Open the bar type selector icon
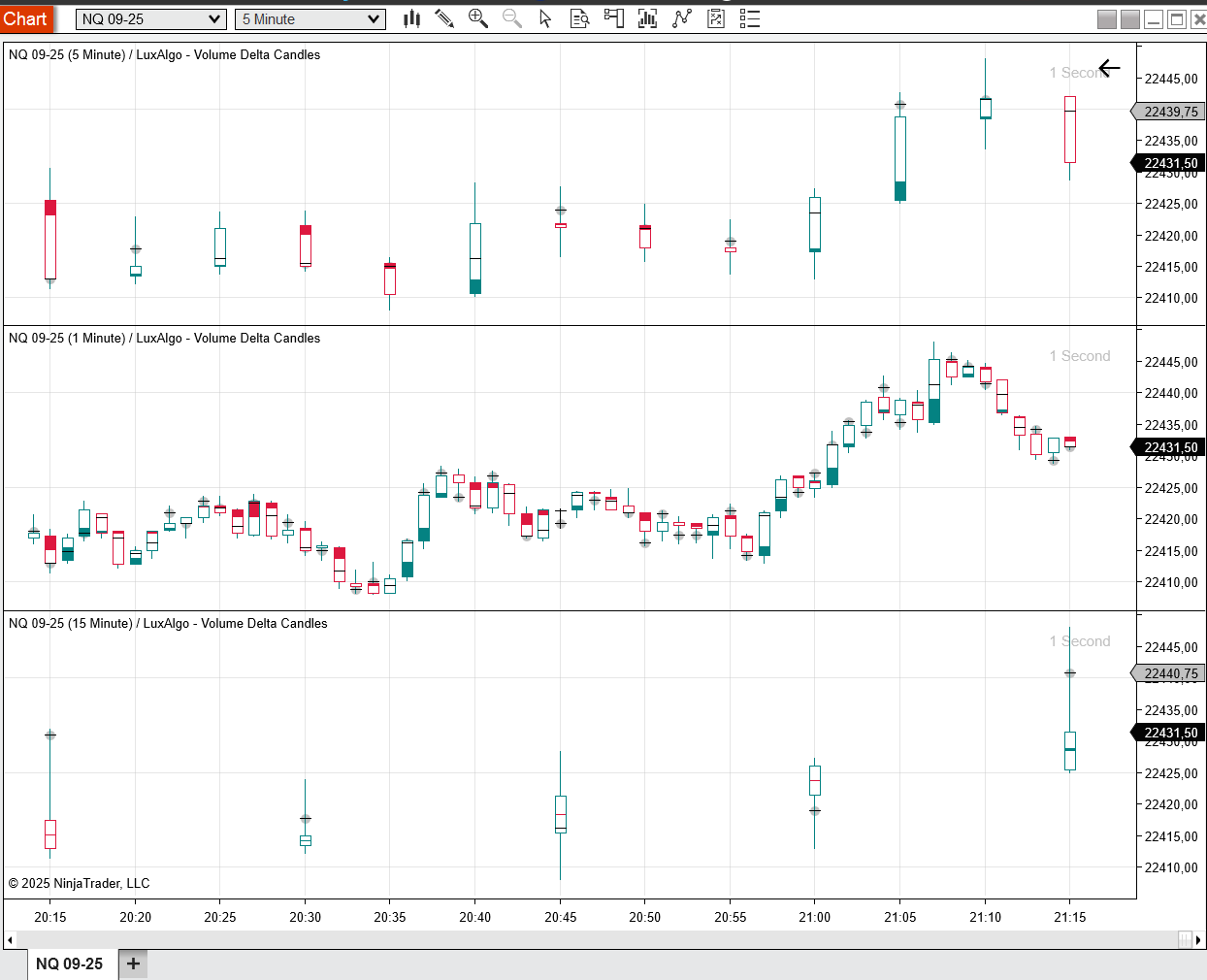 (x=411, y=18)
